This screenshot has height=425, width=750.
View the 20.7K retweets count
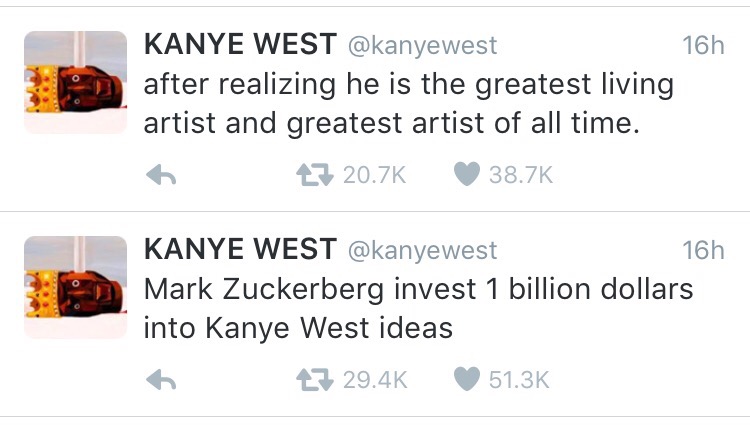[374, 175]
